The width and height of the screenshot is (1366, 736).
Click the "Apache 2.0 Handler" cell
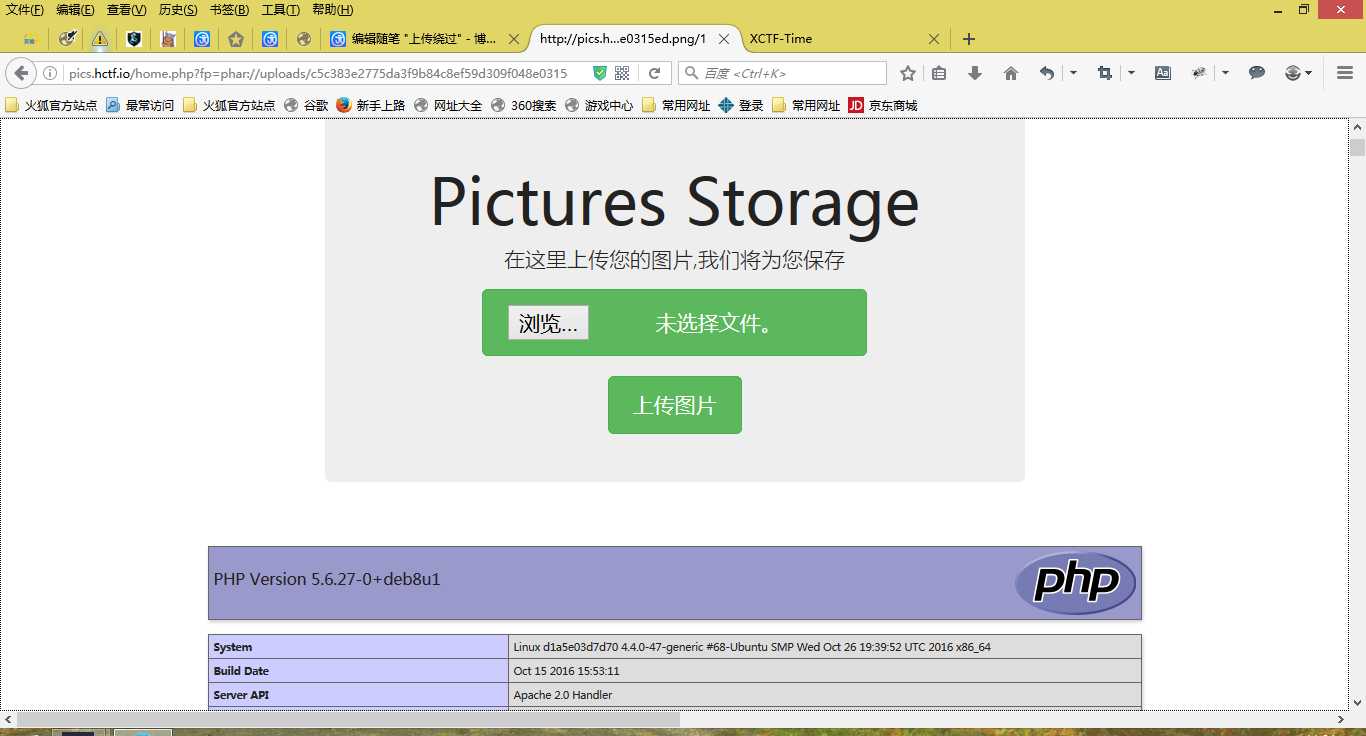click(563, 695)
